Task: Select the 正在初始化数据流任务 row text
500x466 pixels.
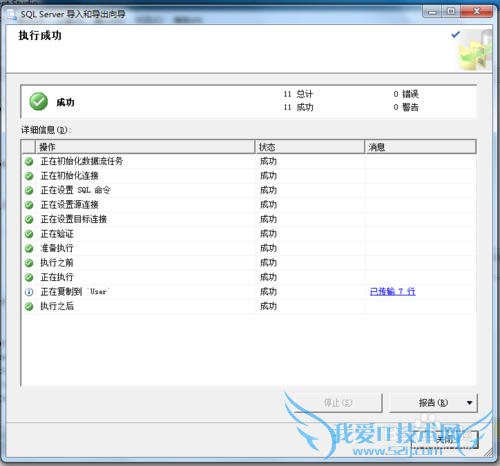Action: [82, 161]
